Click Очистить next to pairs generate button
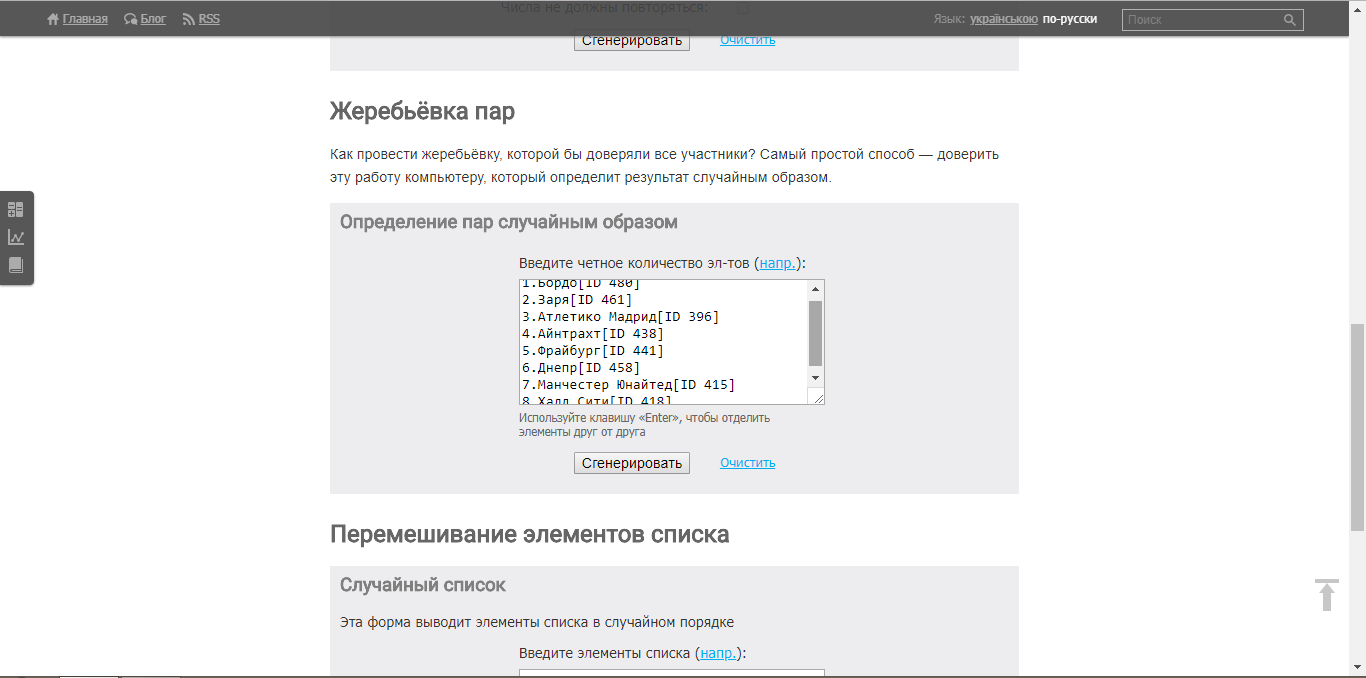Screen dimensions: 1366x678 [747, 463]
